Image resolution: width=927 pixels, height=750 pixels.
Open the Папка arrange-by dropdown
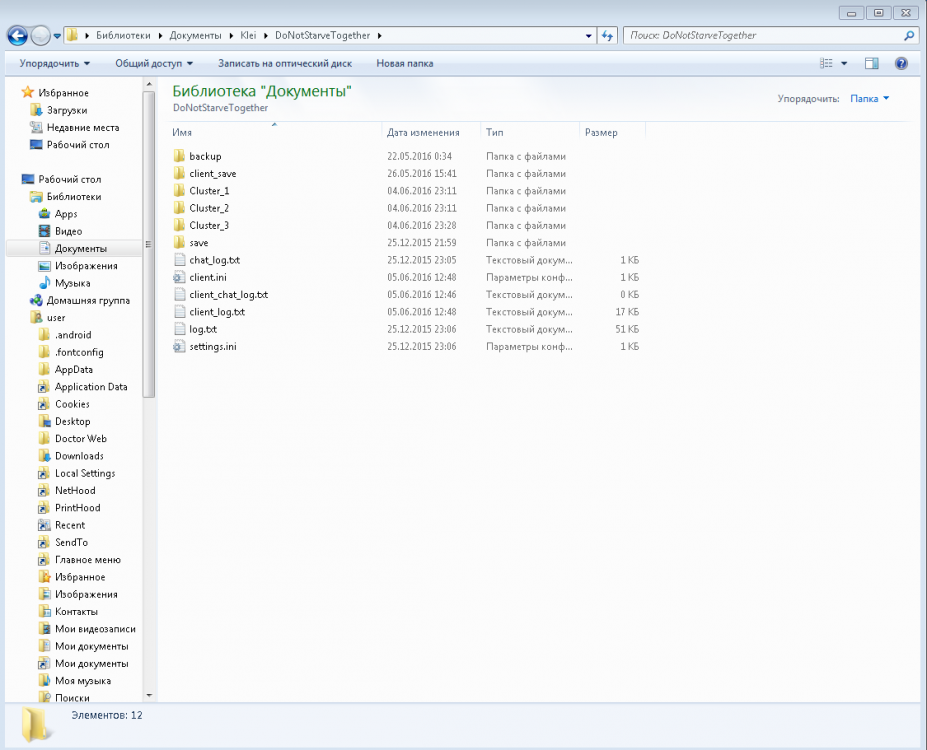pyautogui.click(x=870, y=99)
